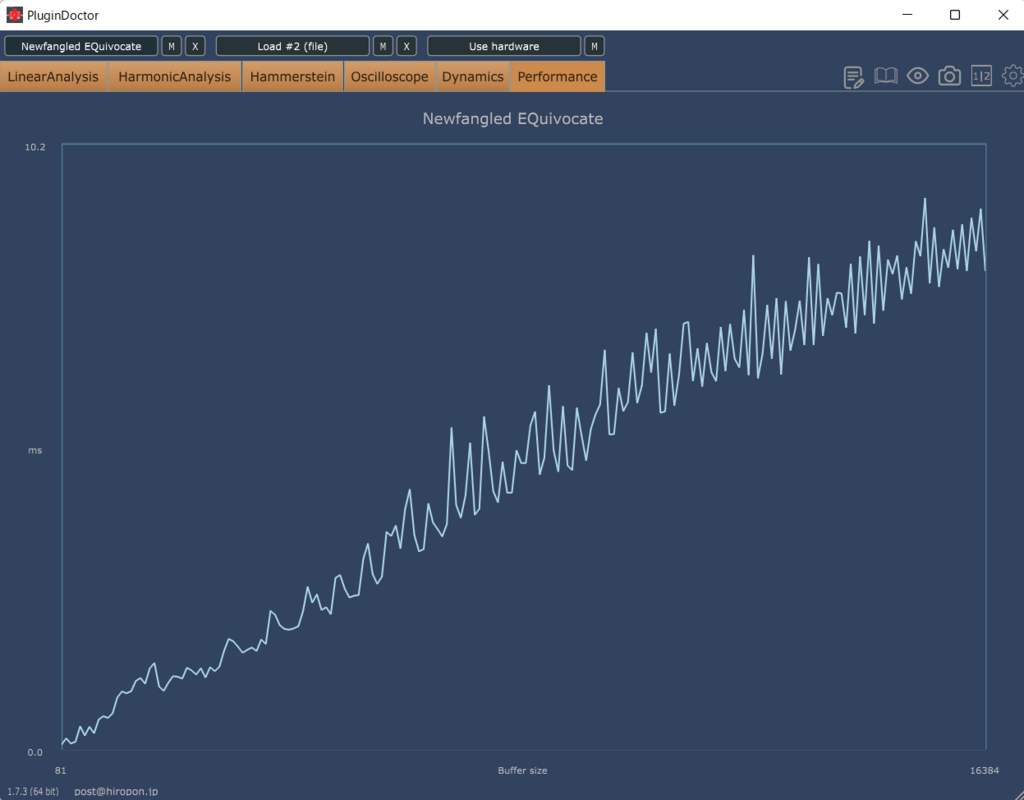Screen dimensions: 1024x800
Task: Click the post@hiropon.jp email link
Action: click(116, 791)
